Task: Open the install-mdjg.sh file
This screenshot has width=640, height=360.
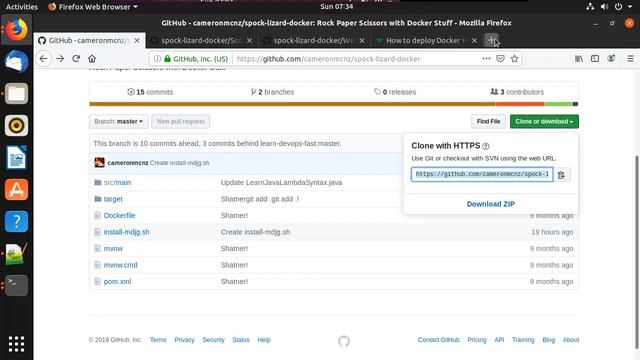Action: click(x=127, y=232)
